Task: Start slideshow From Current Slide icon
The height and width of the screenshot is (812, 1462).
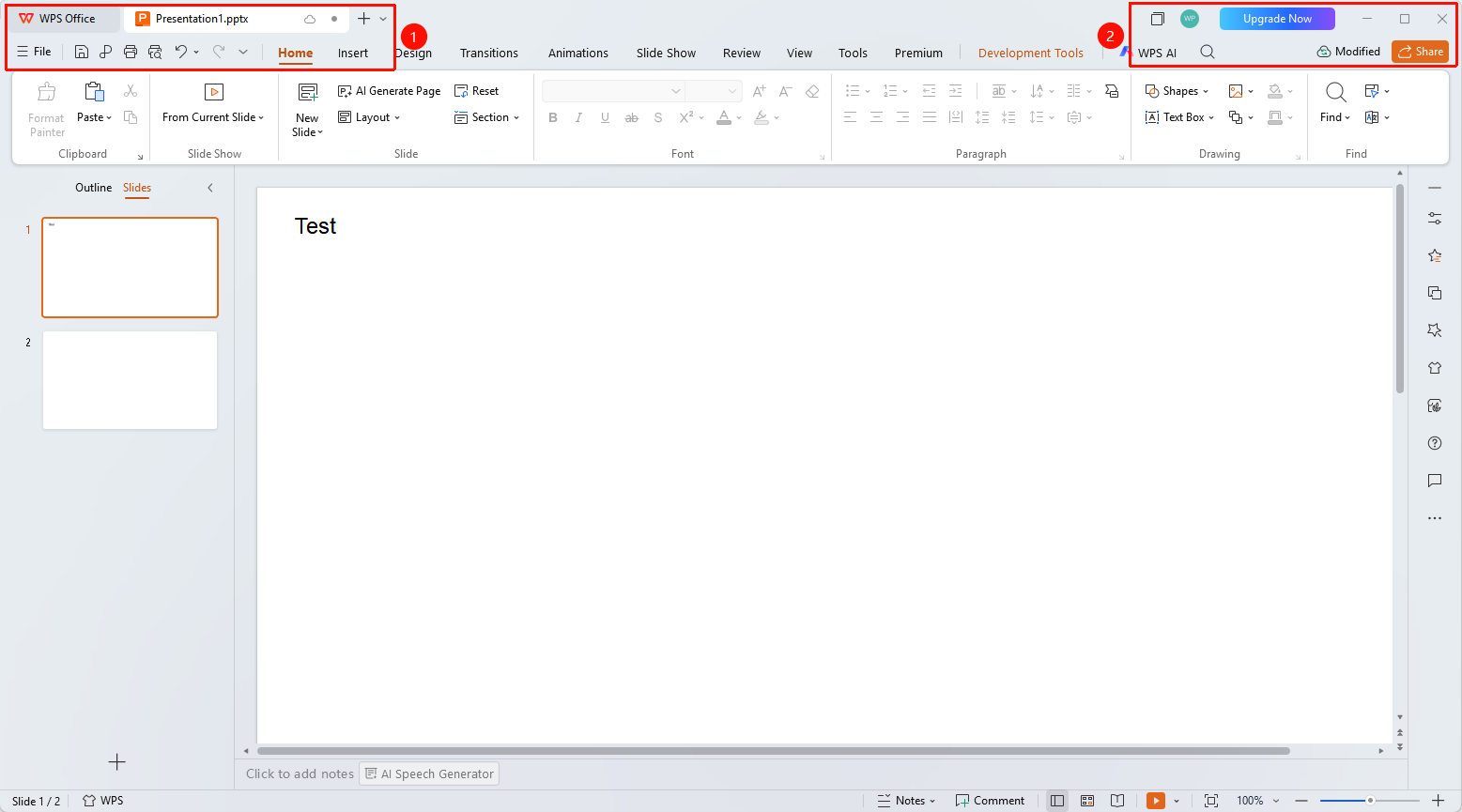Action: (x=214, y=92)
